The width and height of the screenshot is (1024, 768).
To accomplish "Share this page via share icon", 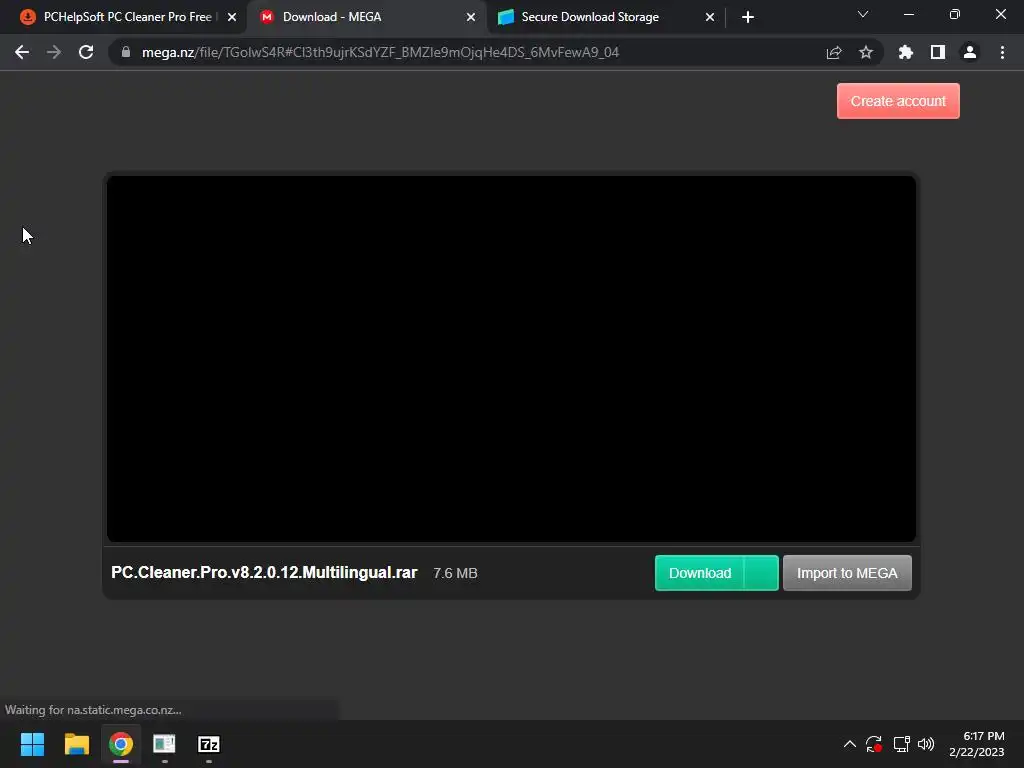I will [834, 52].
